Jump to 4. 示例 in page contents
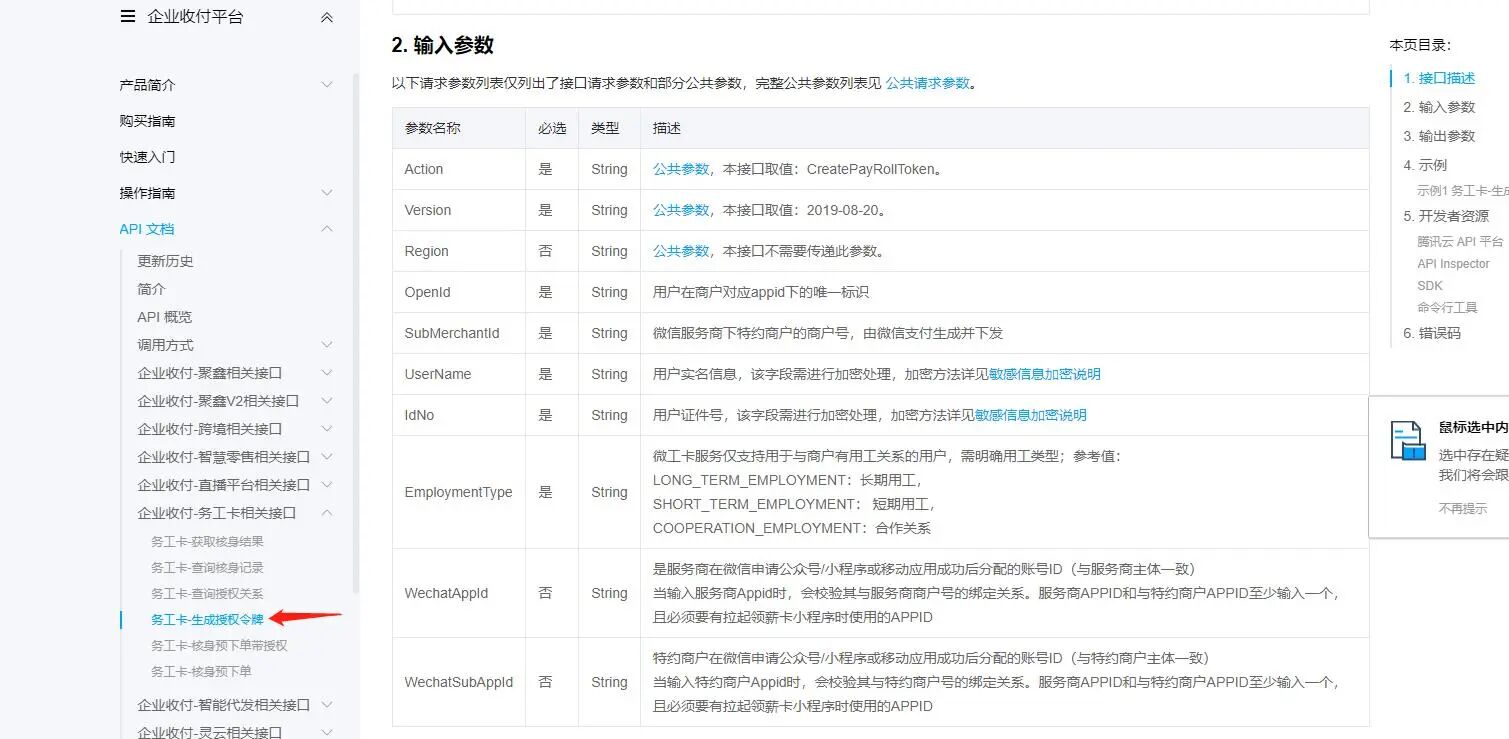The image size is (1509, 739). click(x=1425, y=165)
